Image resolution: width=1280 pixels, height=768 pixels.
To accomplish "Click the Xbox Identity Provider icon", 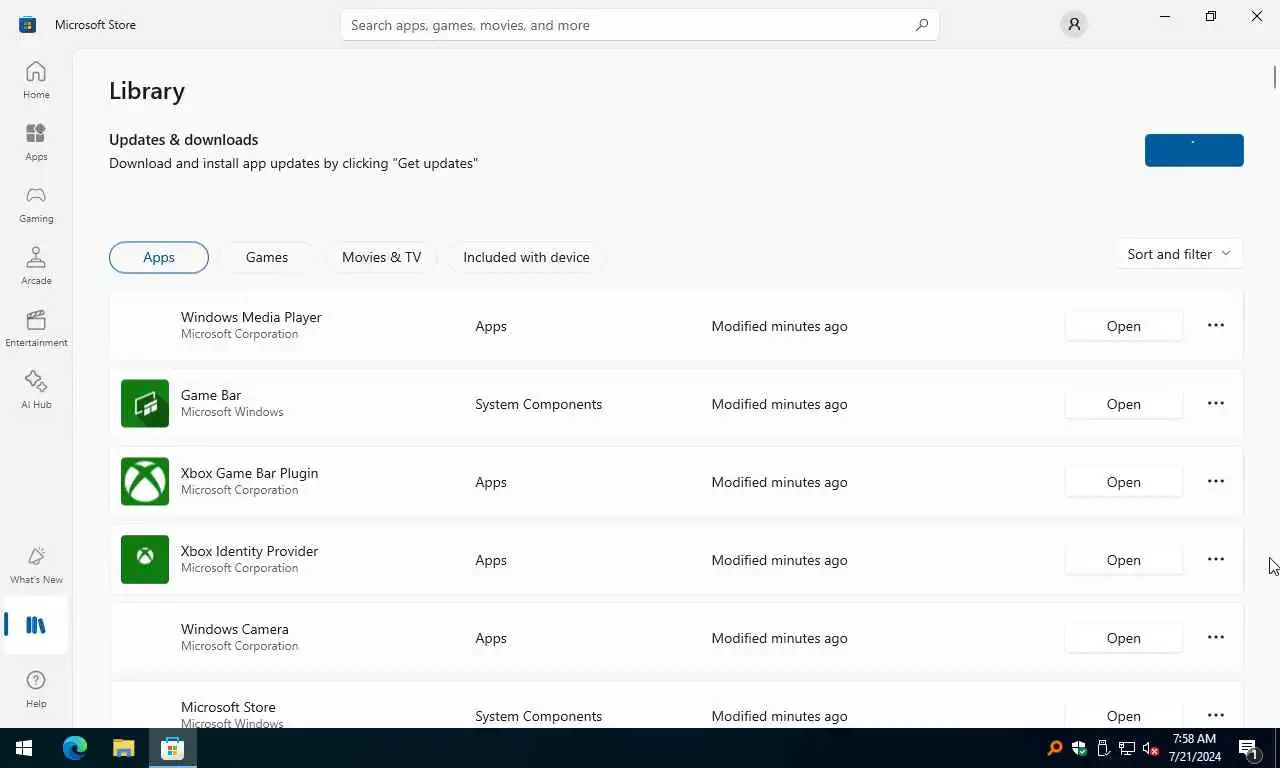I will [x=145, y=559].
